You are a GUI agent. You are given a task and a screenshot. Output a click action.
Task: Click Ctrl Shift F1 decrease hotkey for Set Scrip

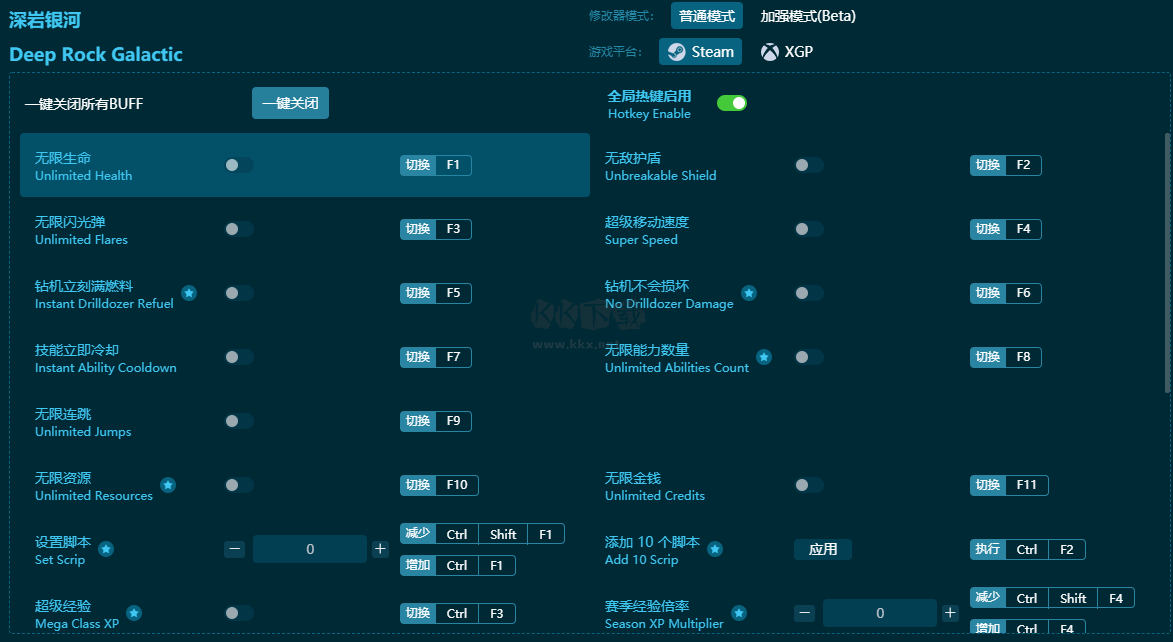click(x=482, y=534)
